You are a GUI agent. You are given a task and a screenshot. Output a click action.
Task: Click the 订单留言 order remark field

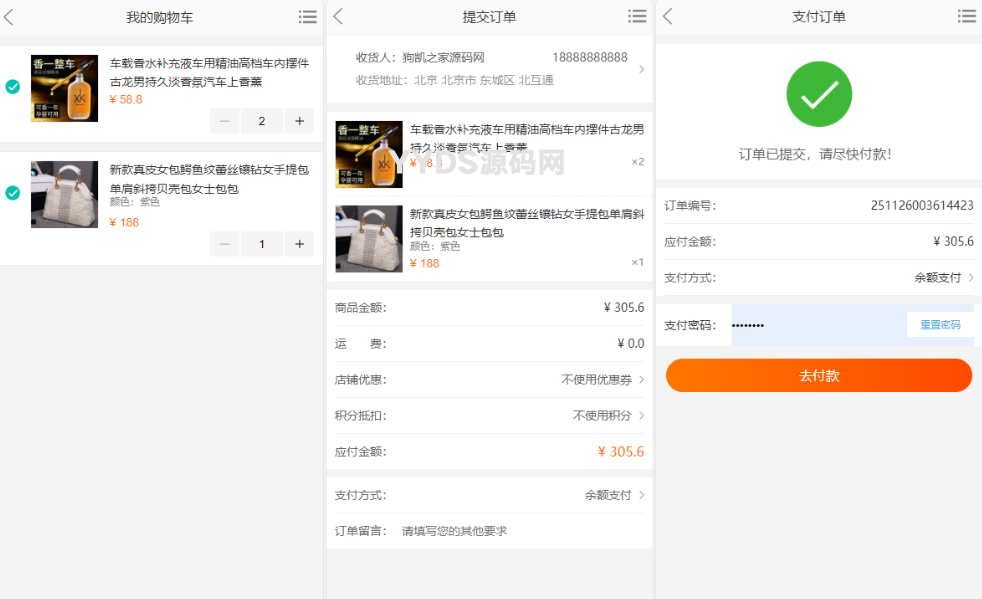(470, 530)
